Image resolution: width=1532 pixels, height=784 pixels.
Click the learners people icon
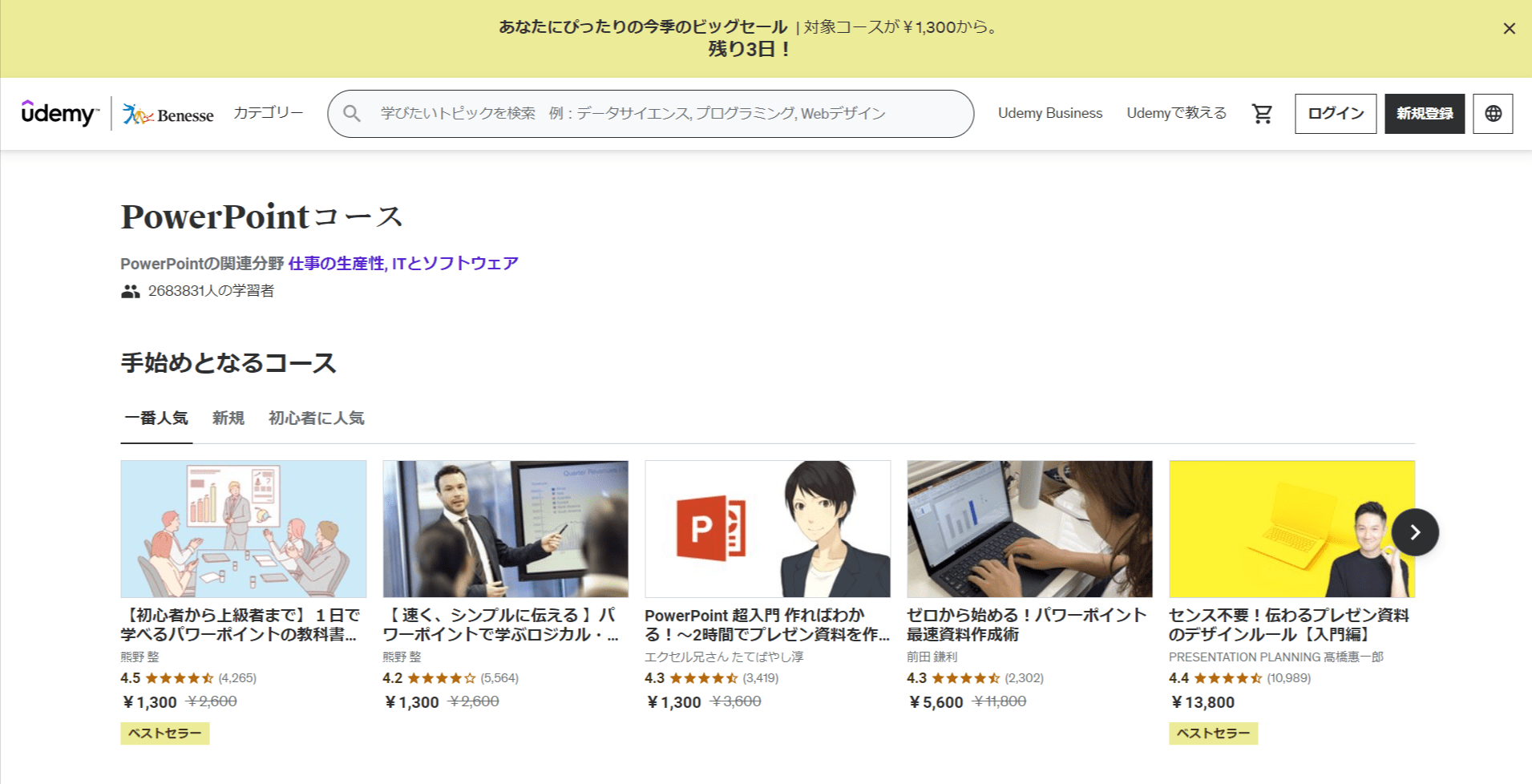point(131,292)
